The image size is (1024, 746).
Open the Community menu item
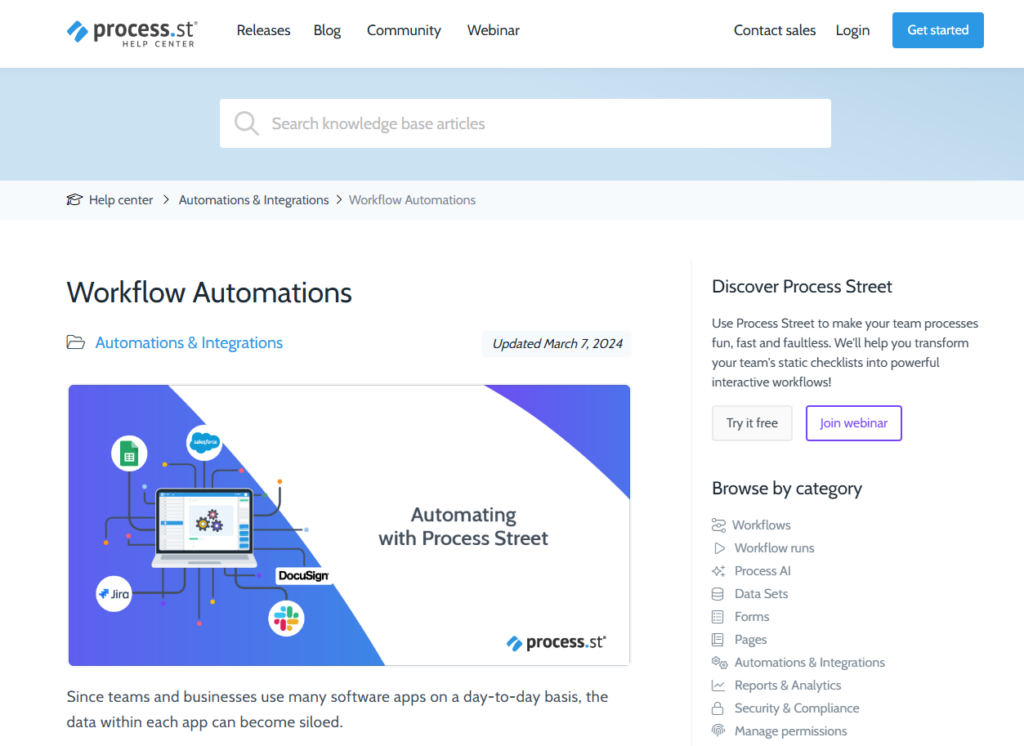coord(404,30)
